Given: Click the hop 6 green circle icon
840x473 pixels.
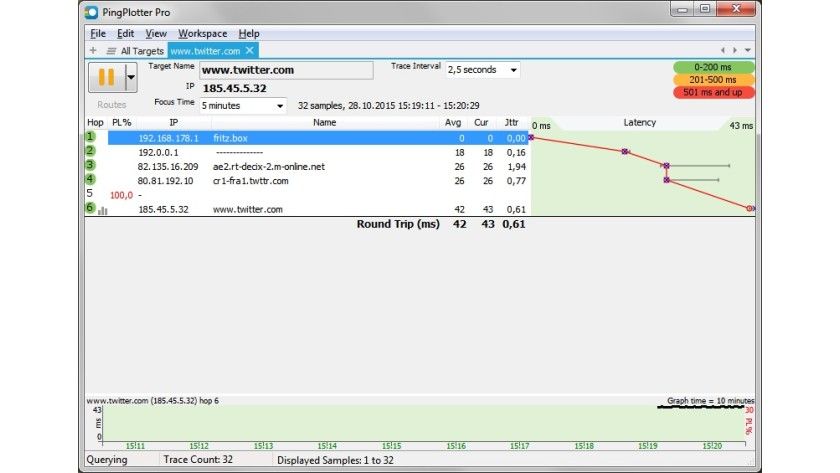Looking at the screenshot, I should [x=91, y=208].
